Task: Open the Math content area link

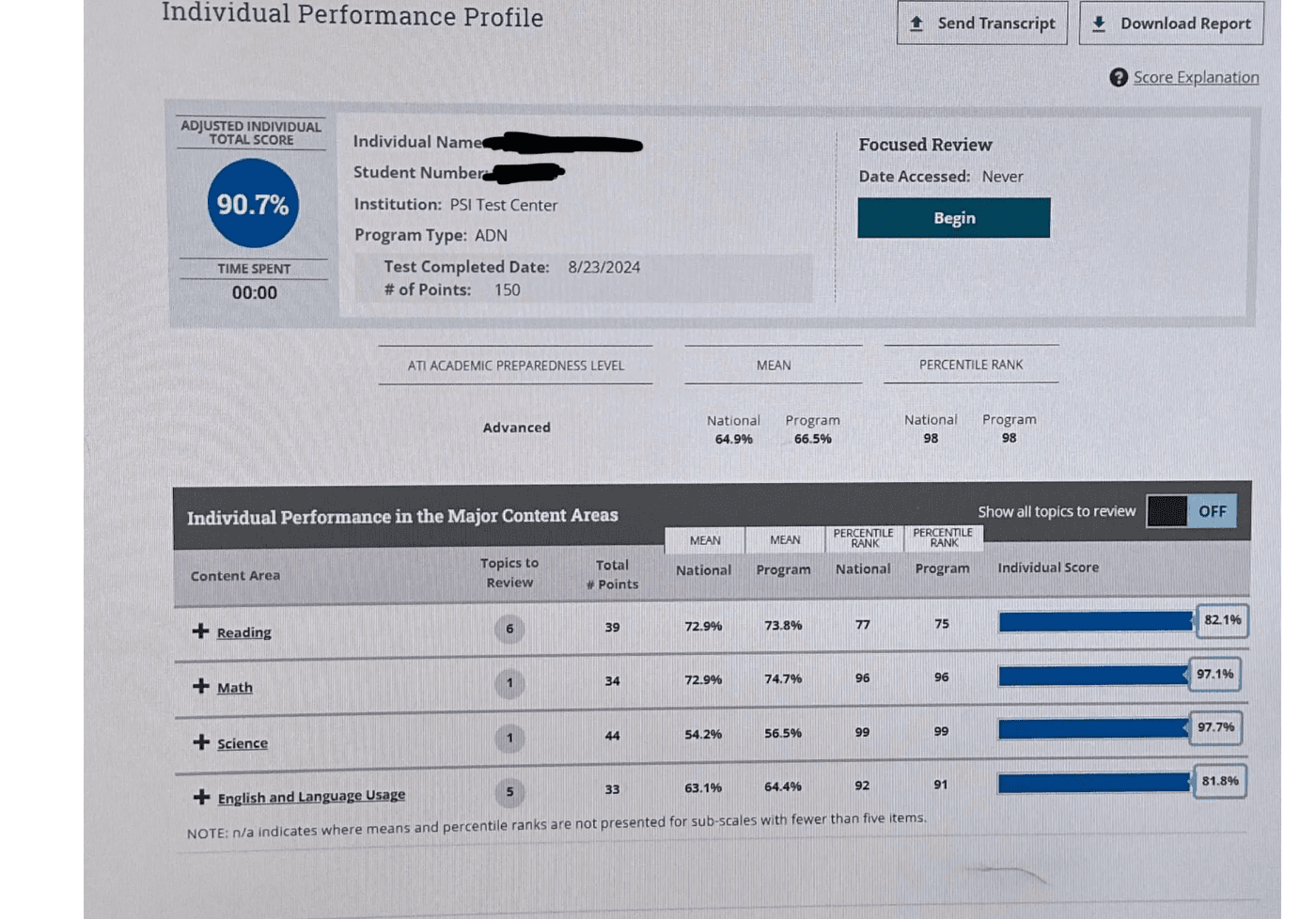Action: tap(235, 688)
